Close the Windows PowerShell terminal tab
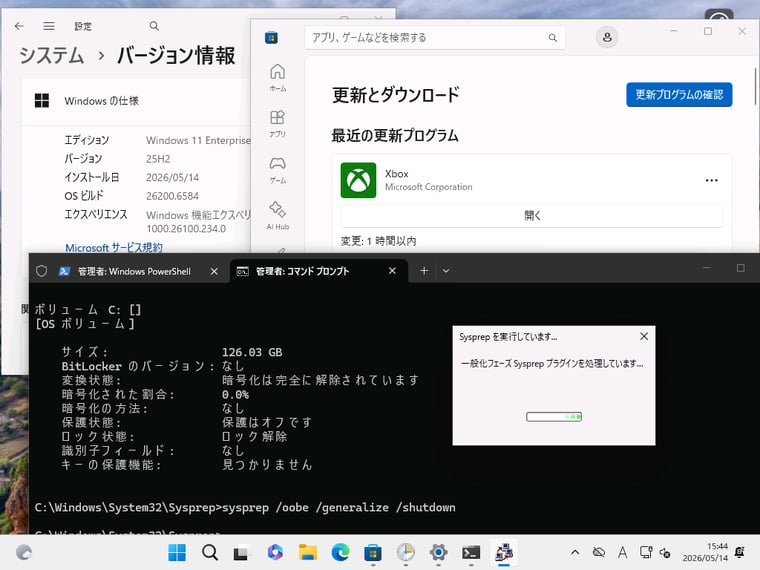The width and height of the screenshot is (760, 570). pyautogui.click(x=214, y=271)
